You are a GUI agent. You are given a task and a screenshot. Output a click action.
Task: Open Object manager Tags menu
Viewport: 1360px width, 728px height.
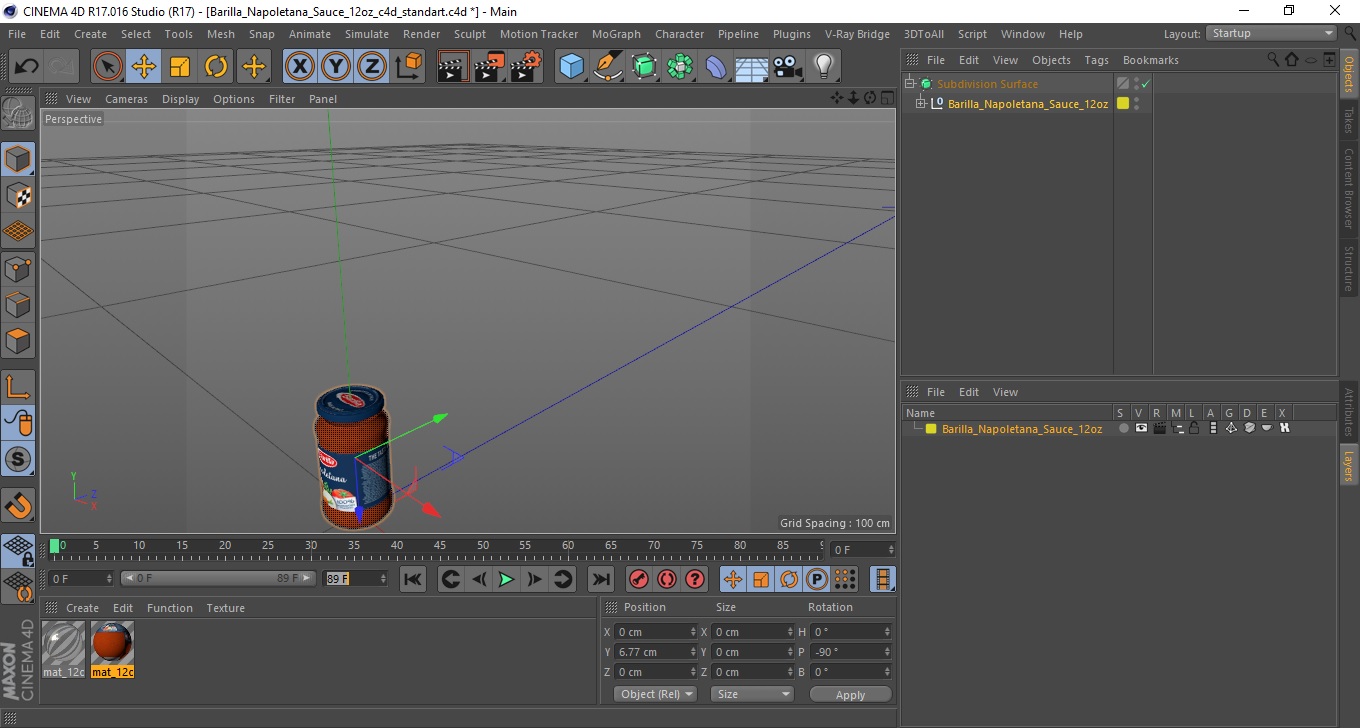[x=1096, y=60]
